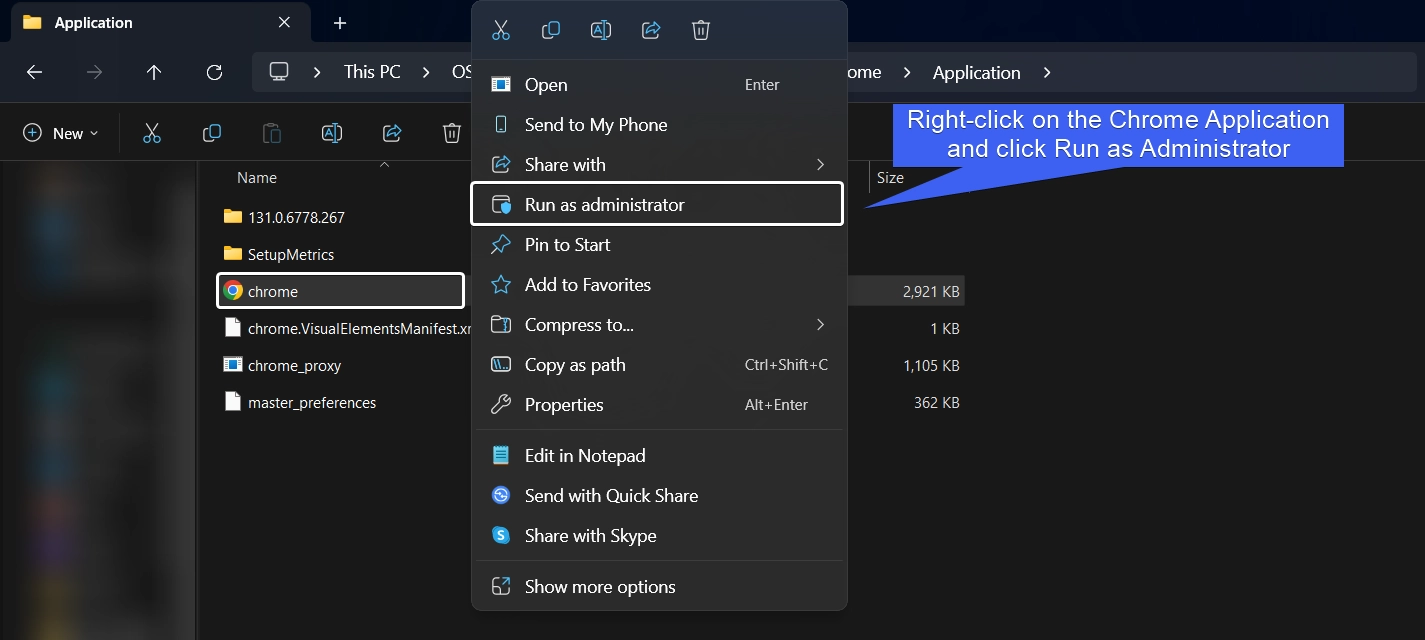The image size is (1425, 640).
Task: Open Properties from context menu
Action: (659, 405)
